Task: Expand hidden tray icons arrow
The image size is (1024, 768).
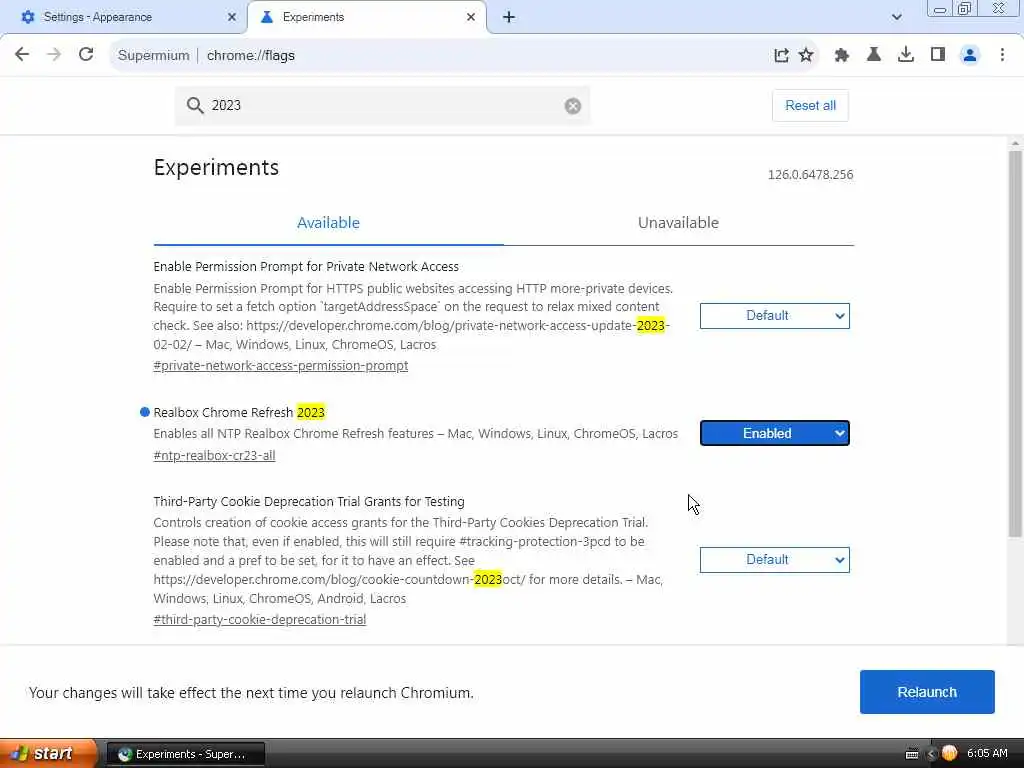Action: (x=931, y=754)
